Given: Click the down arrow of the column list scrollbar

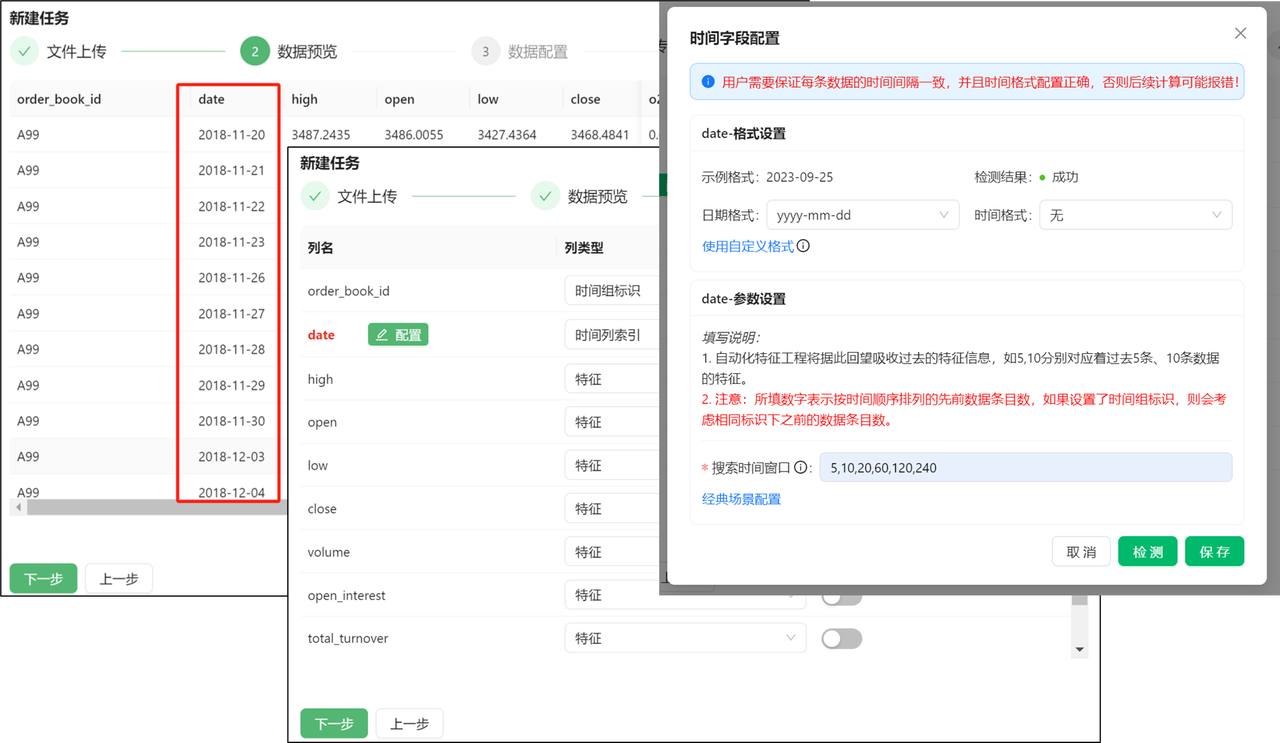Looking at the screenshot, I should (x=1079, y=650).
